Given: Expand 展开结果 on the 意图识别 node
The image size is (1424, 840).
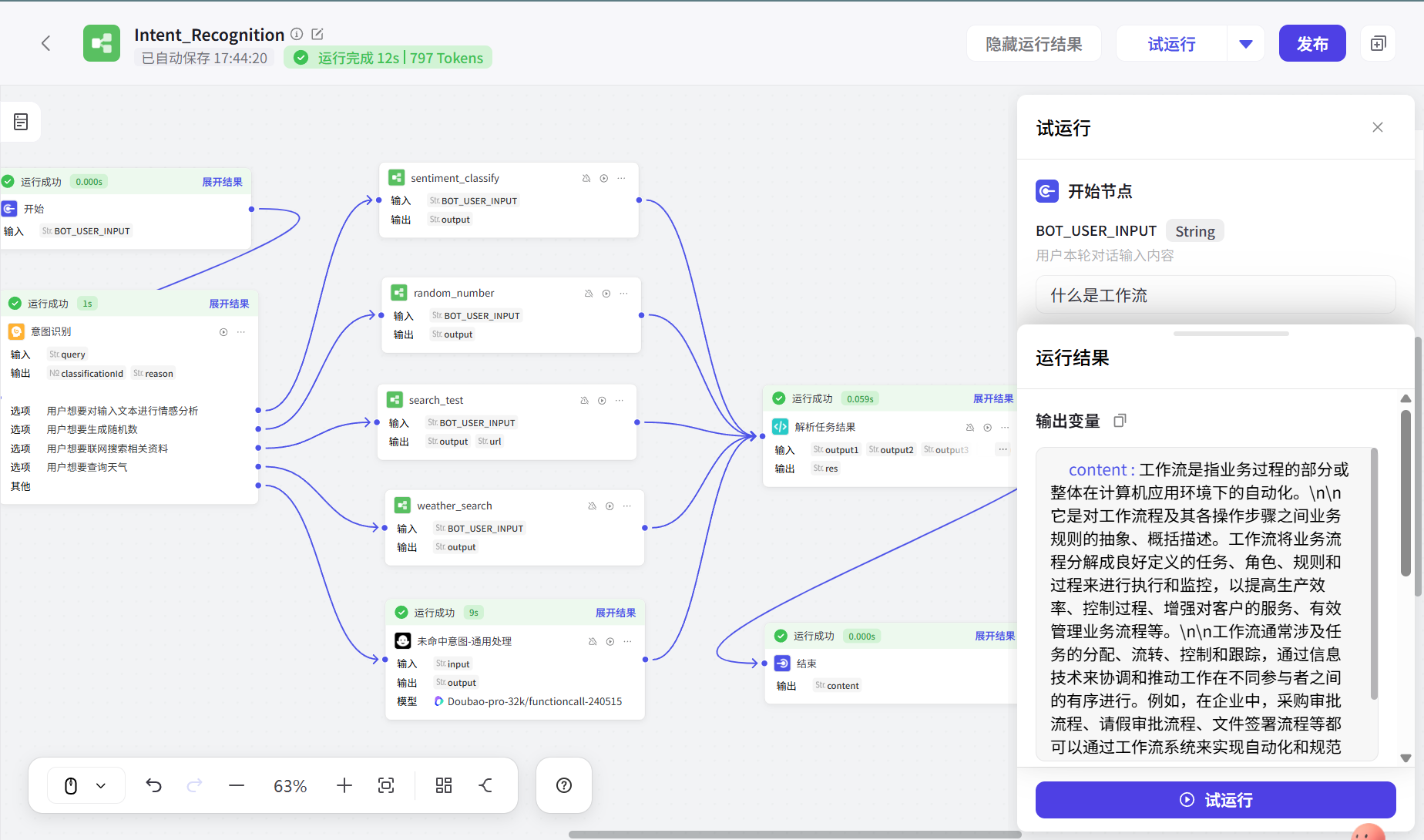Looking at the screenshot, I should (229, 304).
